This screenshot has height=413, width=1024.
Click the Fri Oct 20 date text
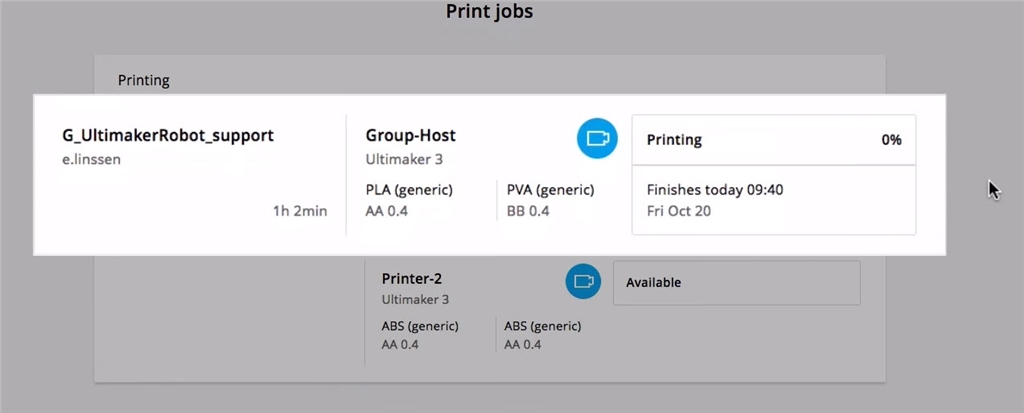pyautogui.click(x=679, y=211)
